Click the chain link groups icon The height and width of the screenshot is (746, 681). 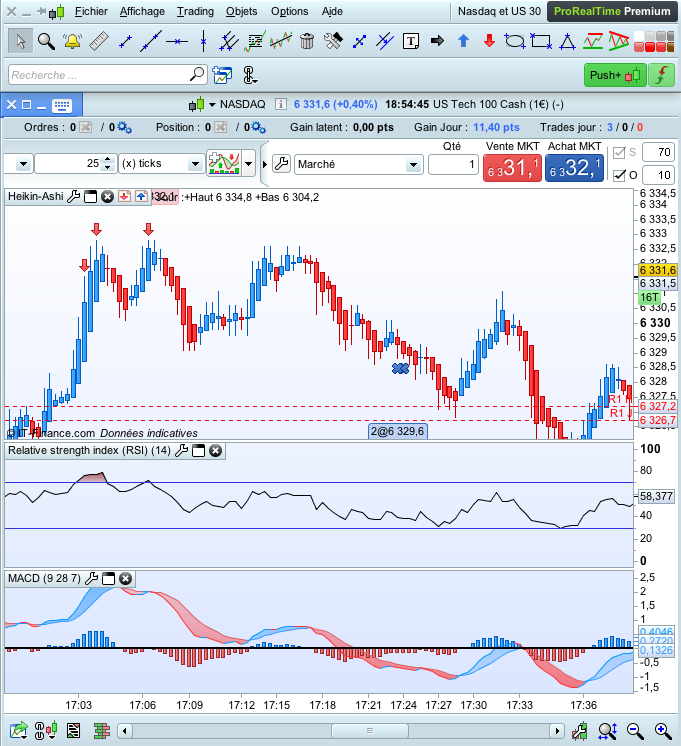250,75
